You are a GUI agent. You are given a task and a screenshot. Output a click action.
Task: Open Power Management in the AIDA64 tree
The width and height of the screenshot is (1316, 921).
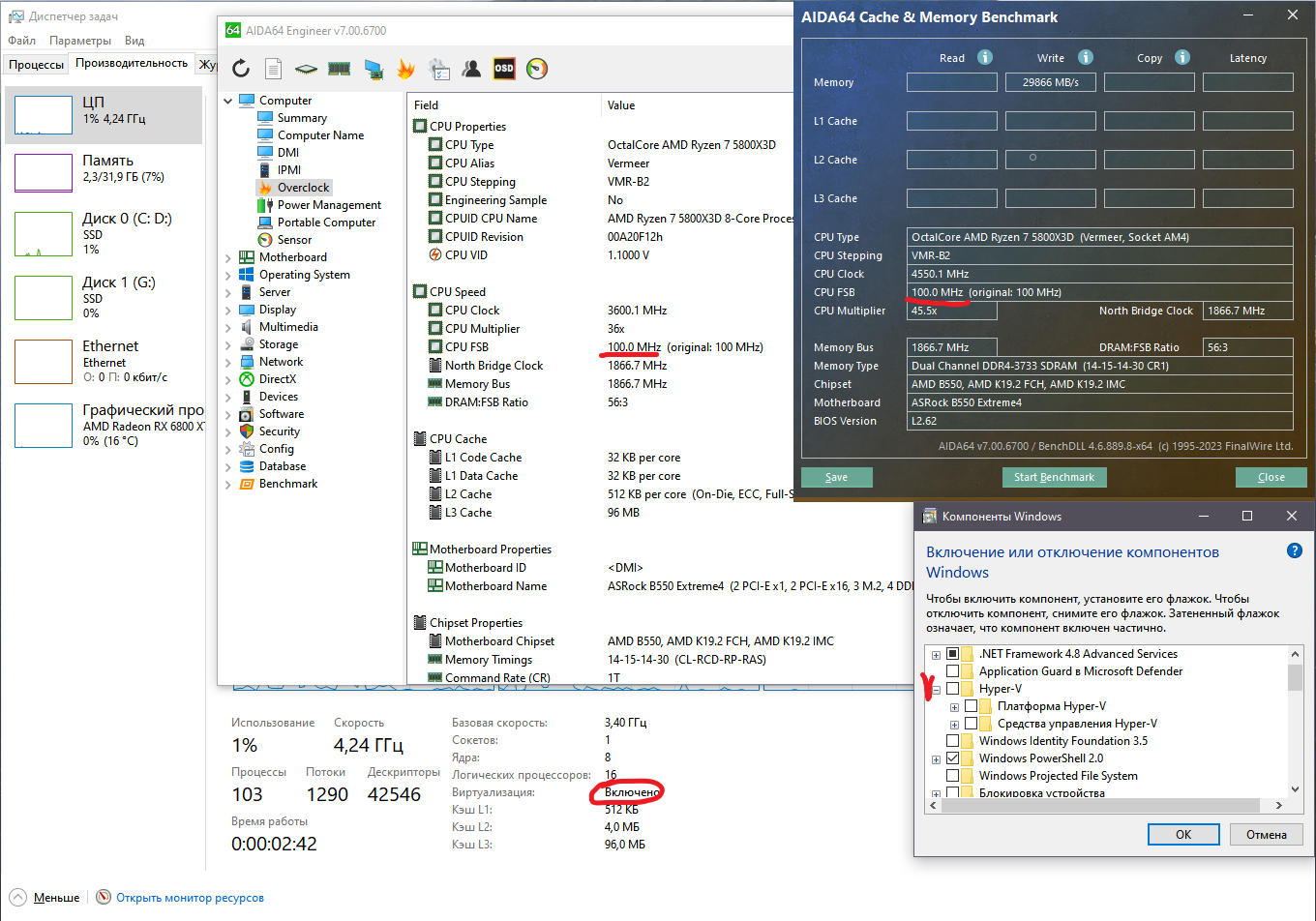tap(329, 205)
